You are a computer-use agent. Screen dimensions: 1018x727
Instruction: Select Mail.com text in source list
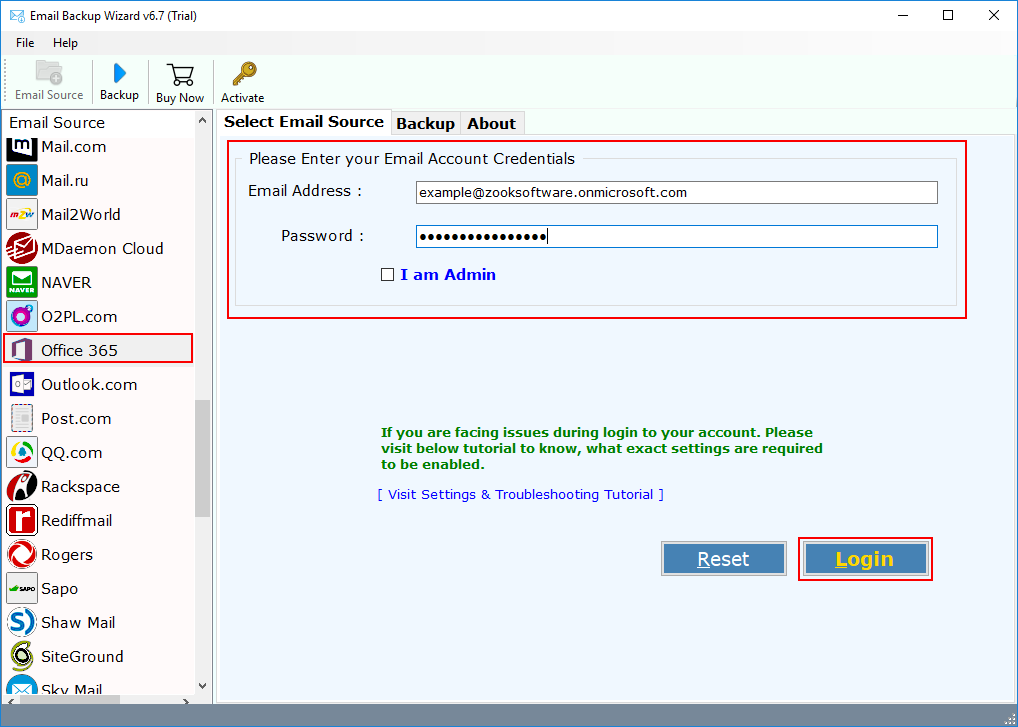coord(73,147)
